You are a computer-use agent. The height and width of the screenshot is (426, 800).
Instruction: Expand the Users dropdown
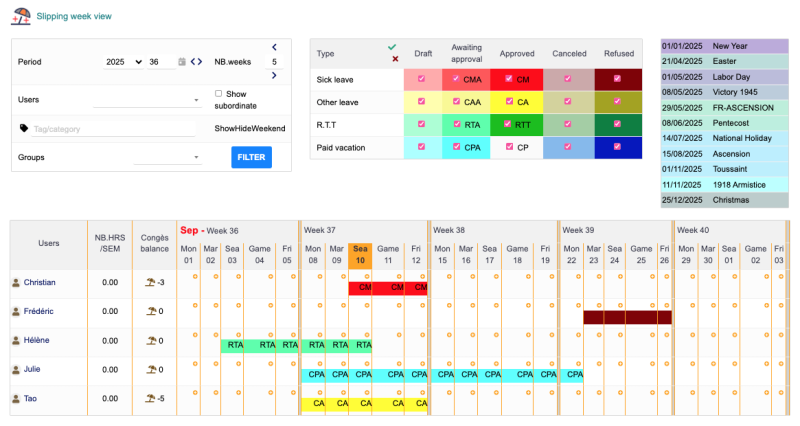(x=147, y=100)
